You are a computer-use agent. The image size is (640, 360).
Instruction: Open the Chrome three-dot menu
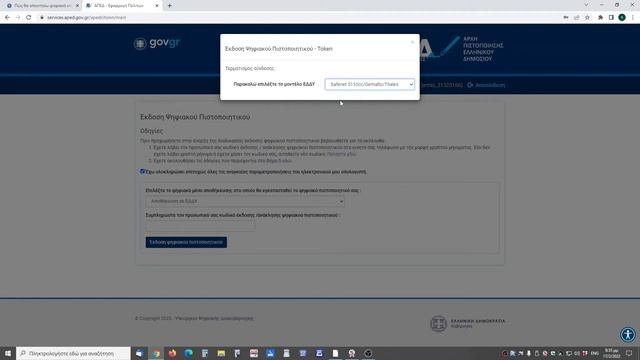pos(633,18)
